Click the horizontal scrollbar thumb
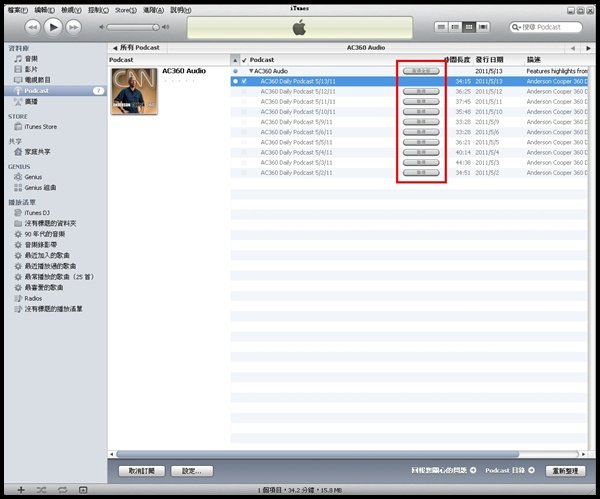600x499 pixels. [x=317, y=454]
